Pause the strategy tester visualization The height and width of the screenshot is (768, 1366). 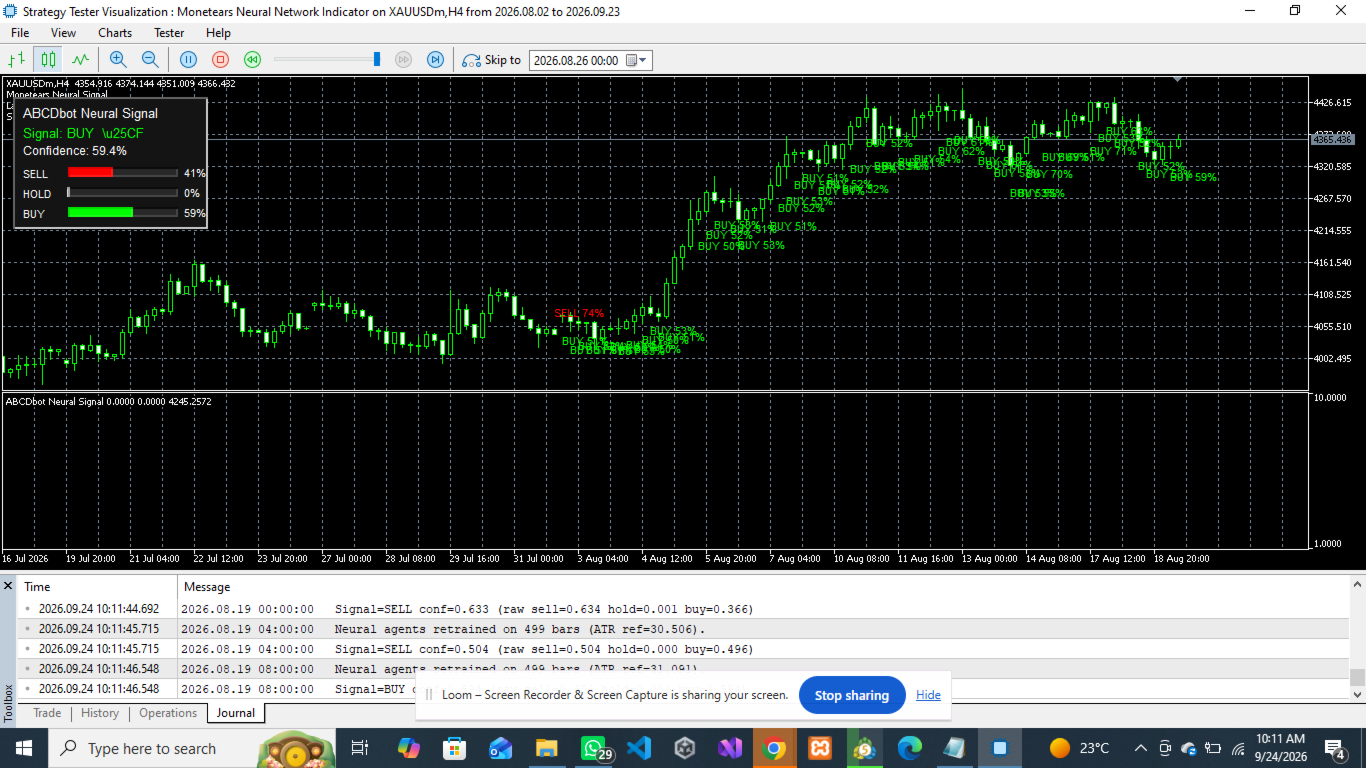[x=188, y=60]
